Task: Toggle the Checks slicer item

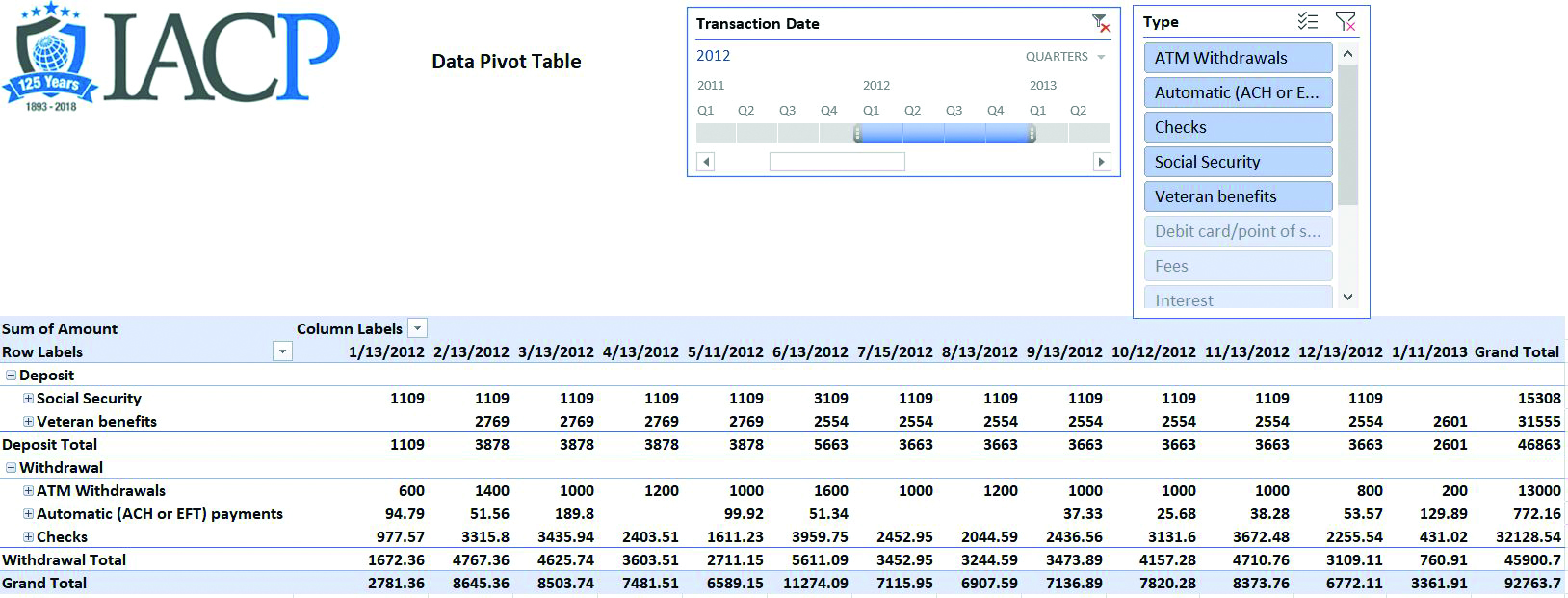Action: tap(1238, 127)
